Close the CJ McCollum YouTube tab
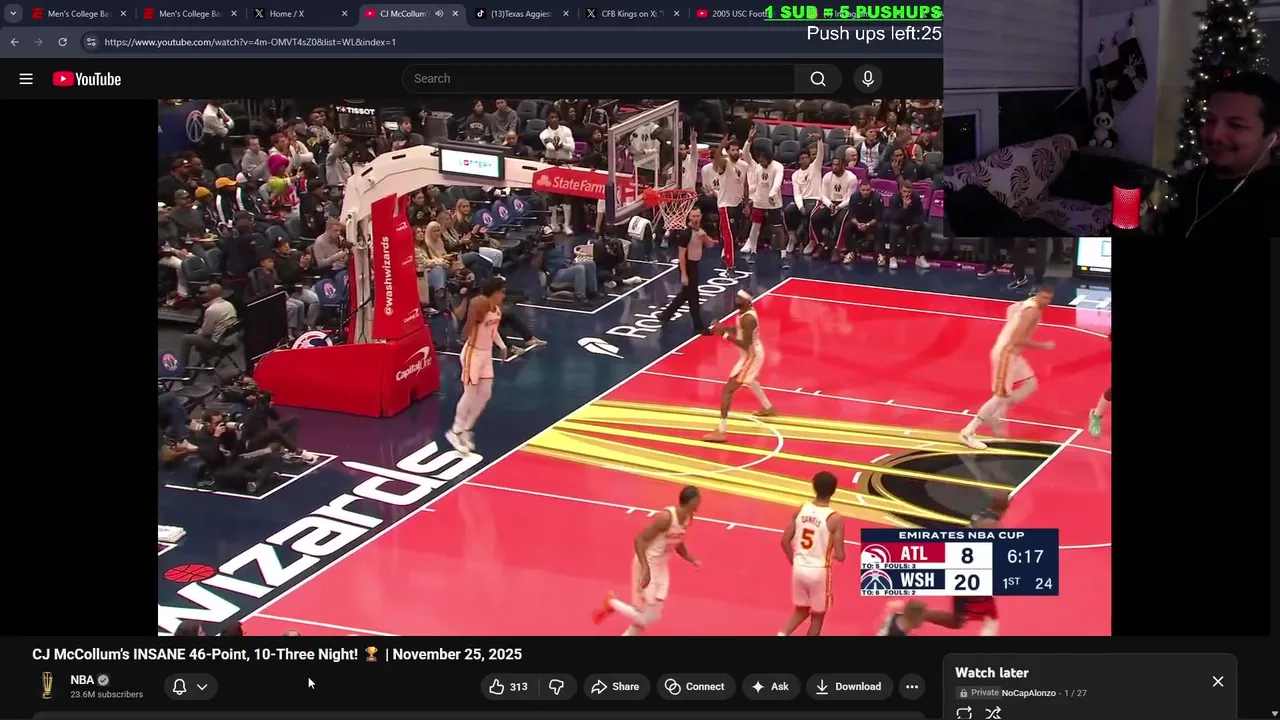Image resolution: width=1280 pixels, height=720 pixels. coord(455,14)
